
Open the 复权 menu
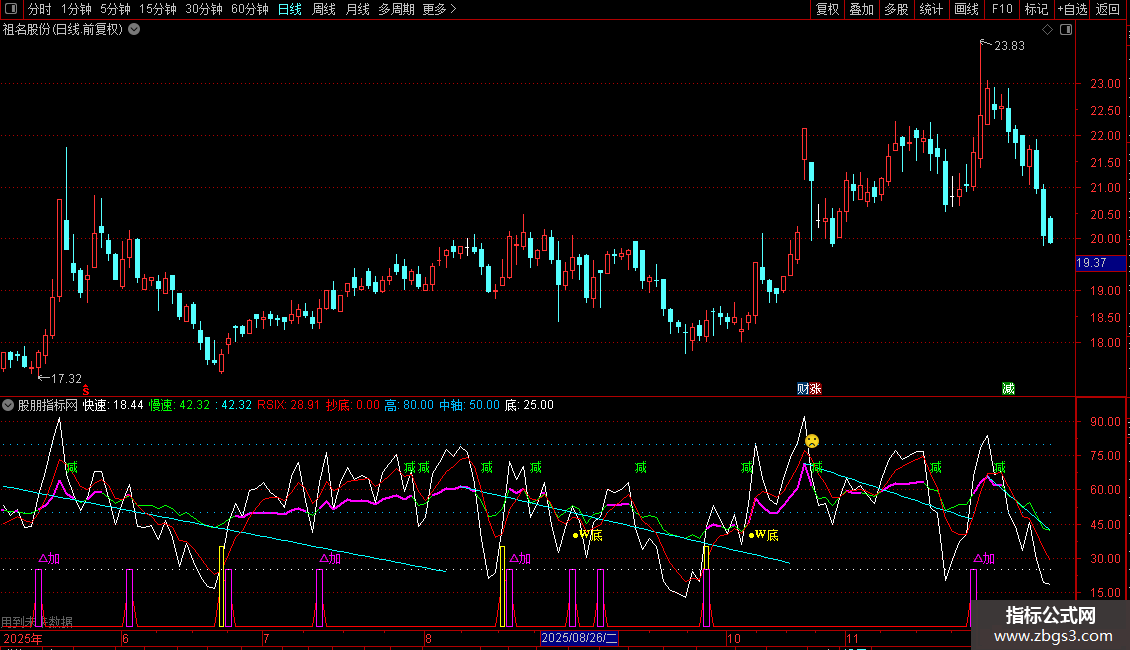827,9
